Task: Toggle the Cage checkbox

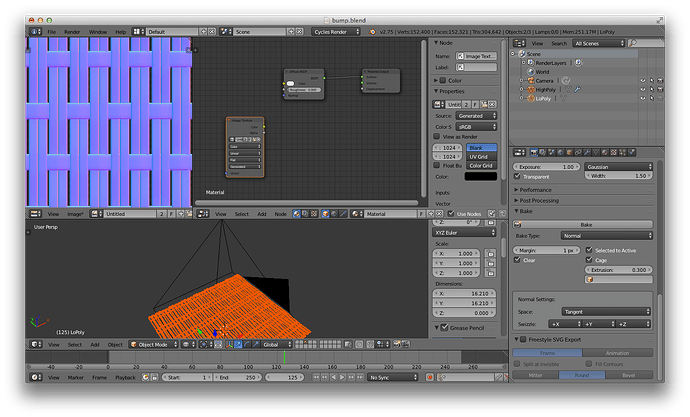Action: pyautogui.click(x=589, y=260)
